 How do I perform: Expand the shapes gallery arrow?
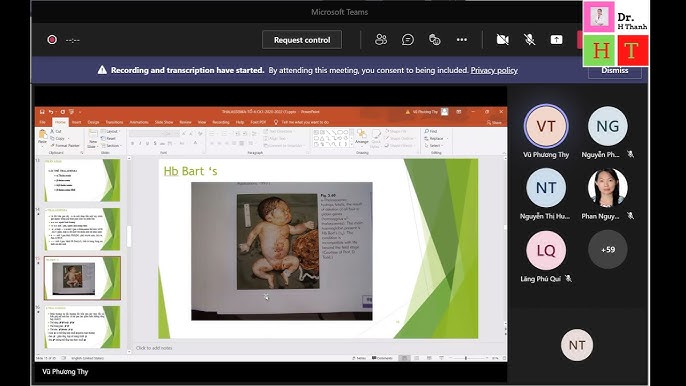click(351, 144)
